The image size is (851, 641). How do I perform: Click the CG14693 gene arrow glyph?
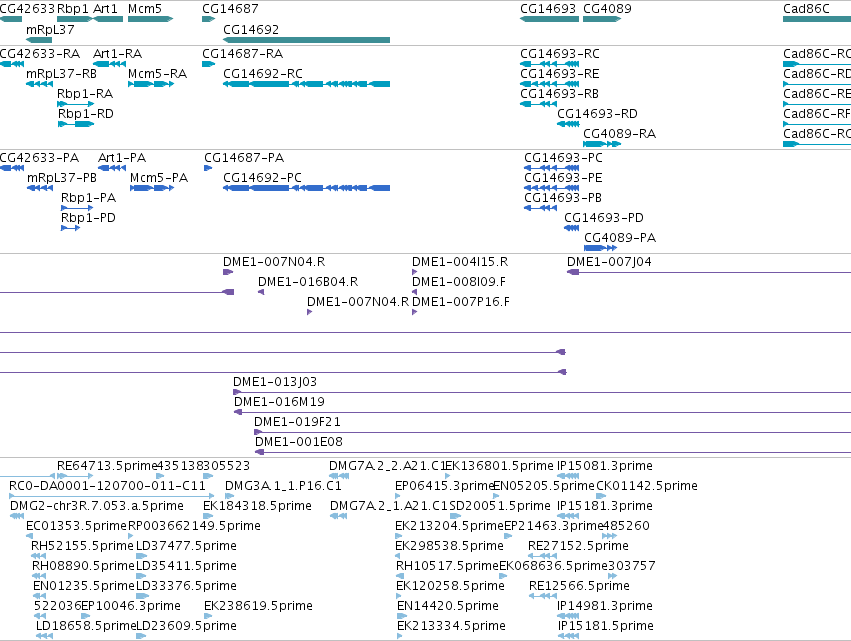pos(549,19)
